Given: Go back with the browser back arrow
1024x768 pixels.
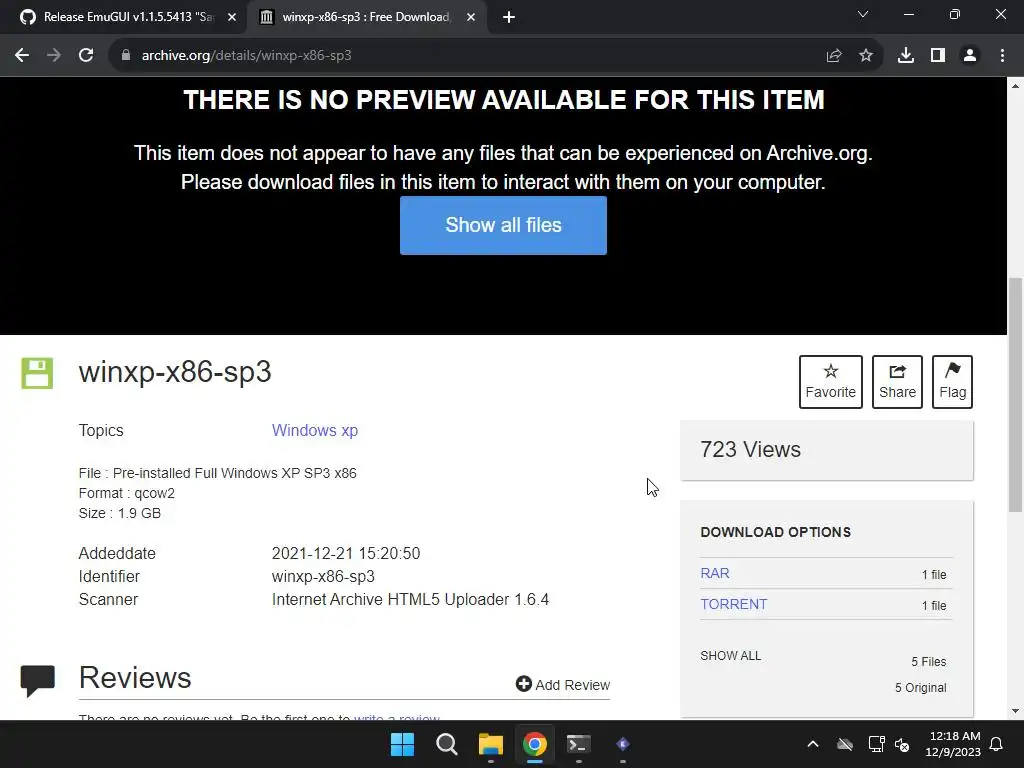Looking at the screenshot, I should click(22, 56).
